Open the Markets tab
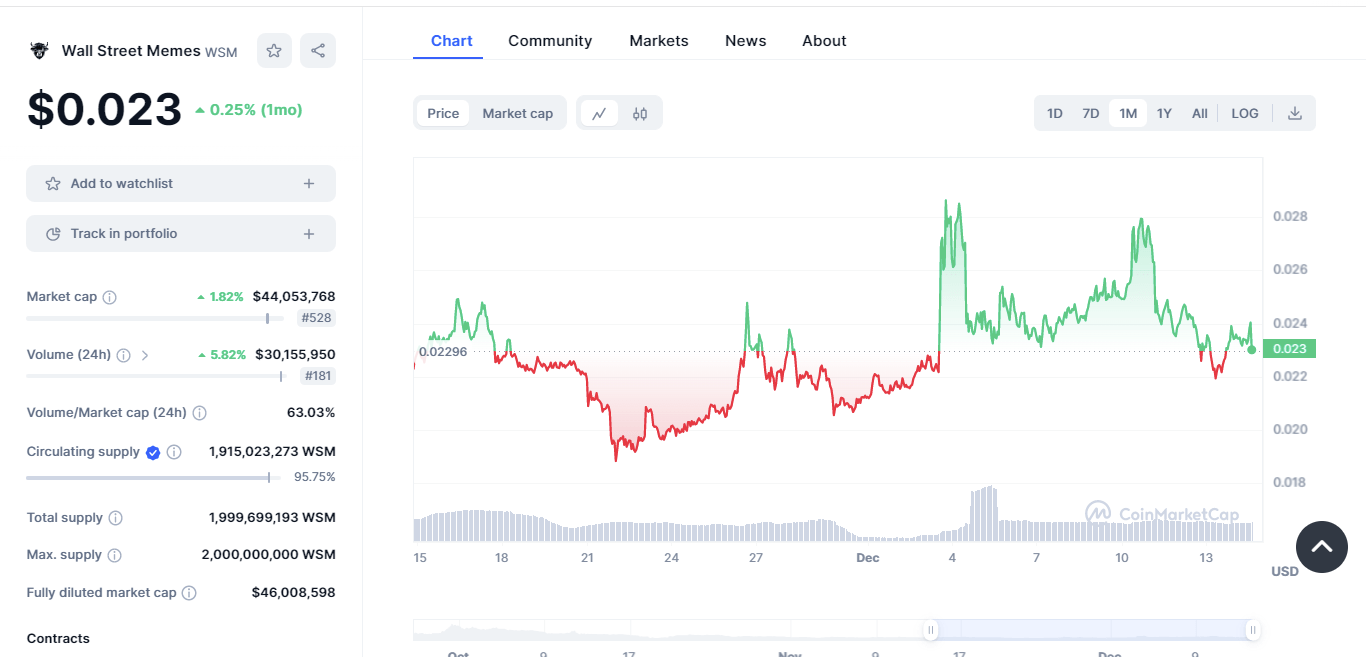Viewport: 1366px width, 657px height. click(x=659, y=41)
